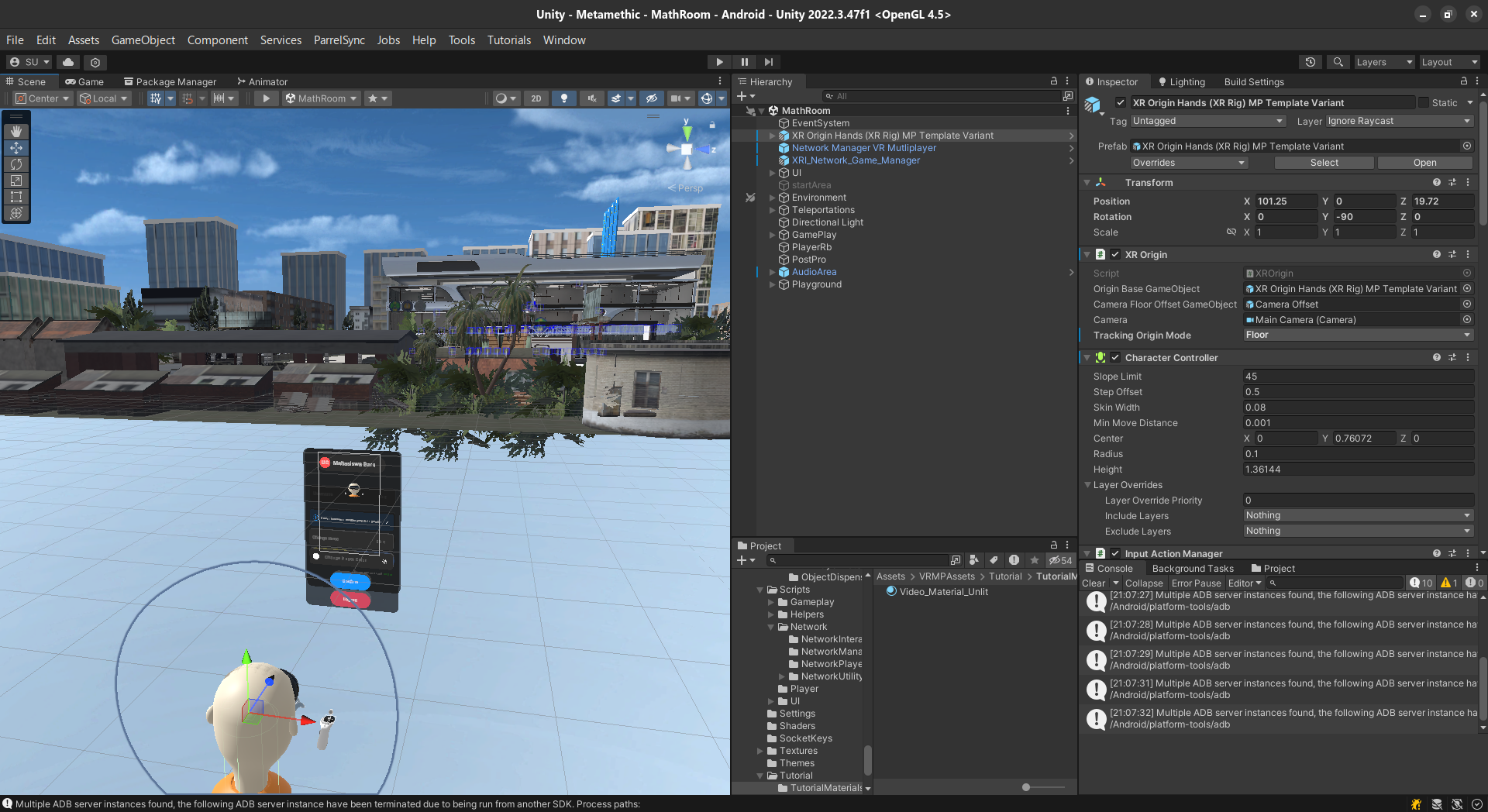Viewport: 1488px width, 812px height.
Task: Open the GameObject menu
Action: click(x=143, y=40)
